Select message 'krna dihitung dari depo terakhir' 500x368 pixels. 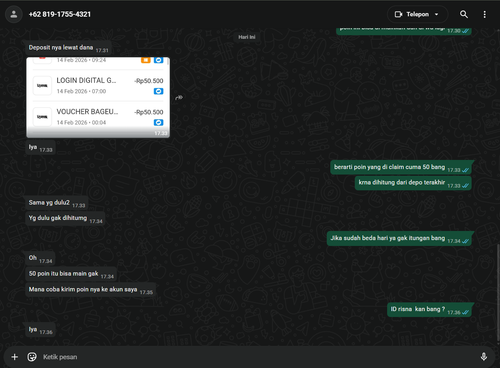pyautogui.click(x=413, y=183)
